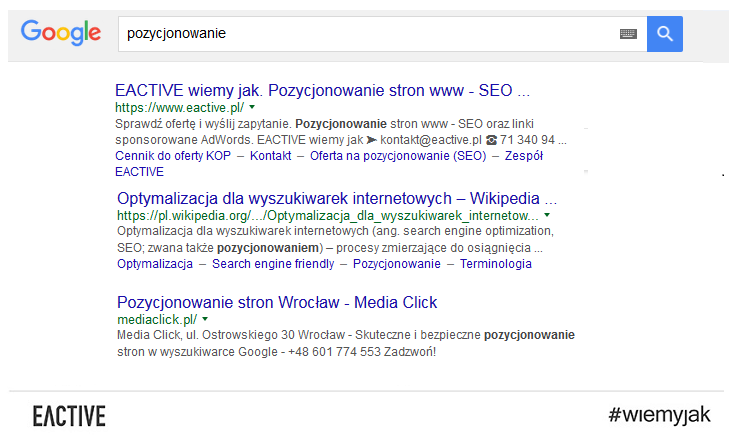Expand dropdown arrow next to Wikipedia URL
Screen dimensions: 741x443
pyautogui.click(x=547, y=215)
